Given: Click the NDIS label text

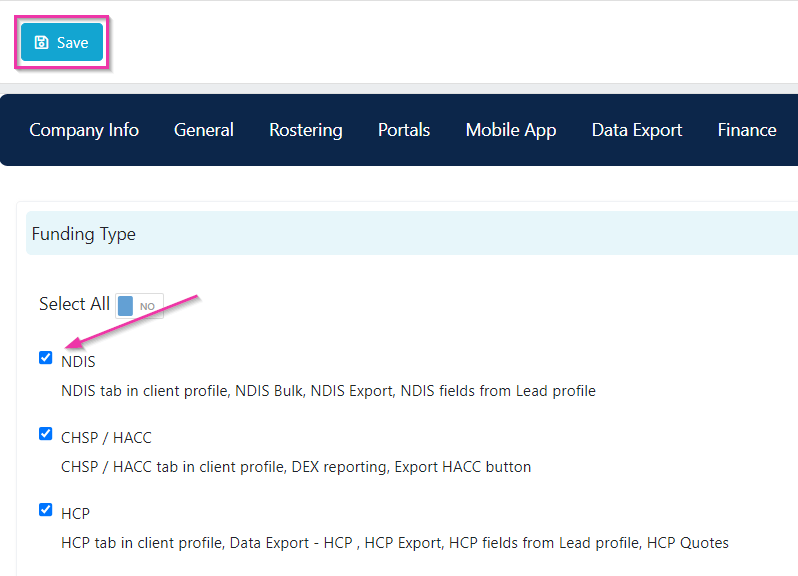Looking at the screenshot, I should pyautogui.click(x=78, y=361).
